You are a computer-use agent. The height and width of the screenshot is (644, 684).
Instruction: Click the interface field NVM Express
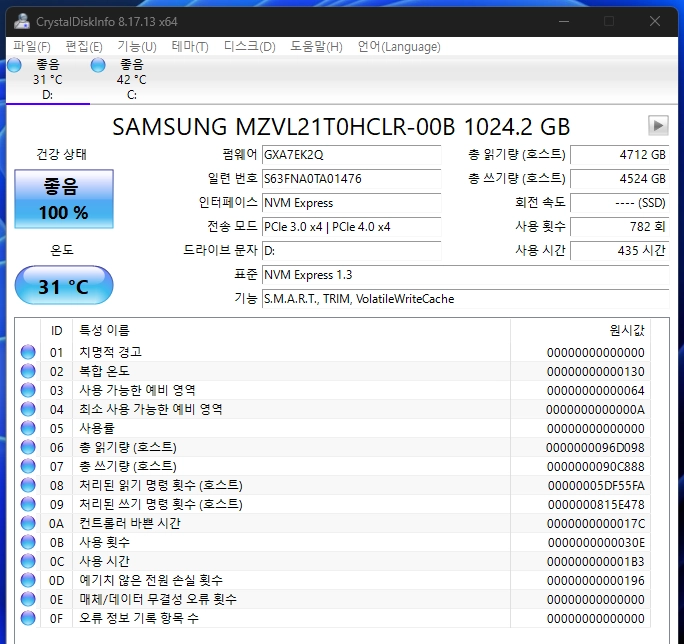coord(351,202)
